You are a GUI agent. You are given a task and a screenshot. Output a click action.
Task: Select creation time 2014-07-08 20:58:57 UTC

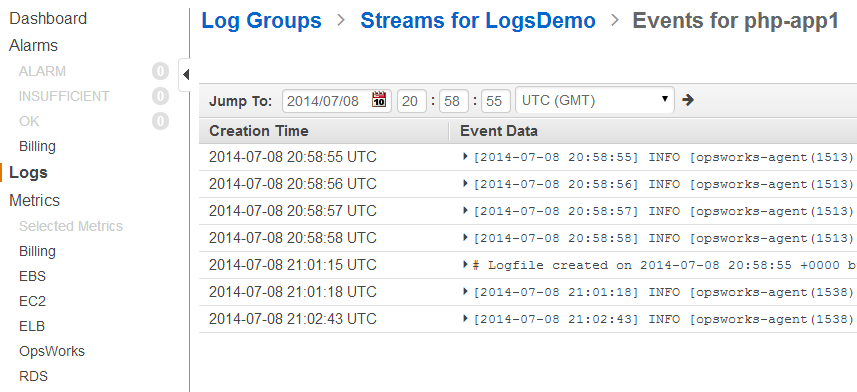(x=292, y=210)
